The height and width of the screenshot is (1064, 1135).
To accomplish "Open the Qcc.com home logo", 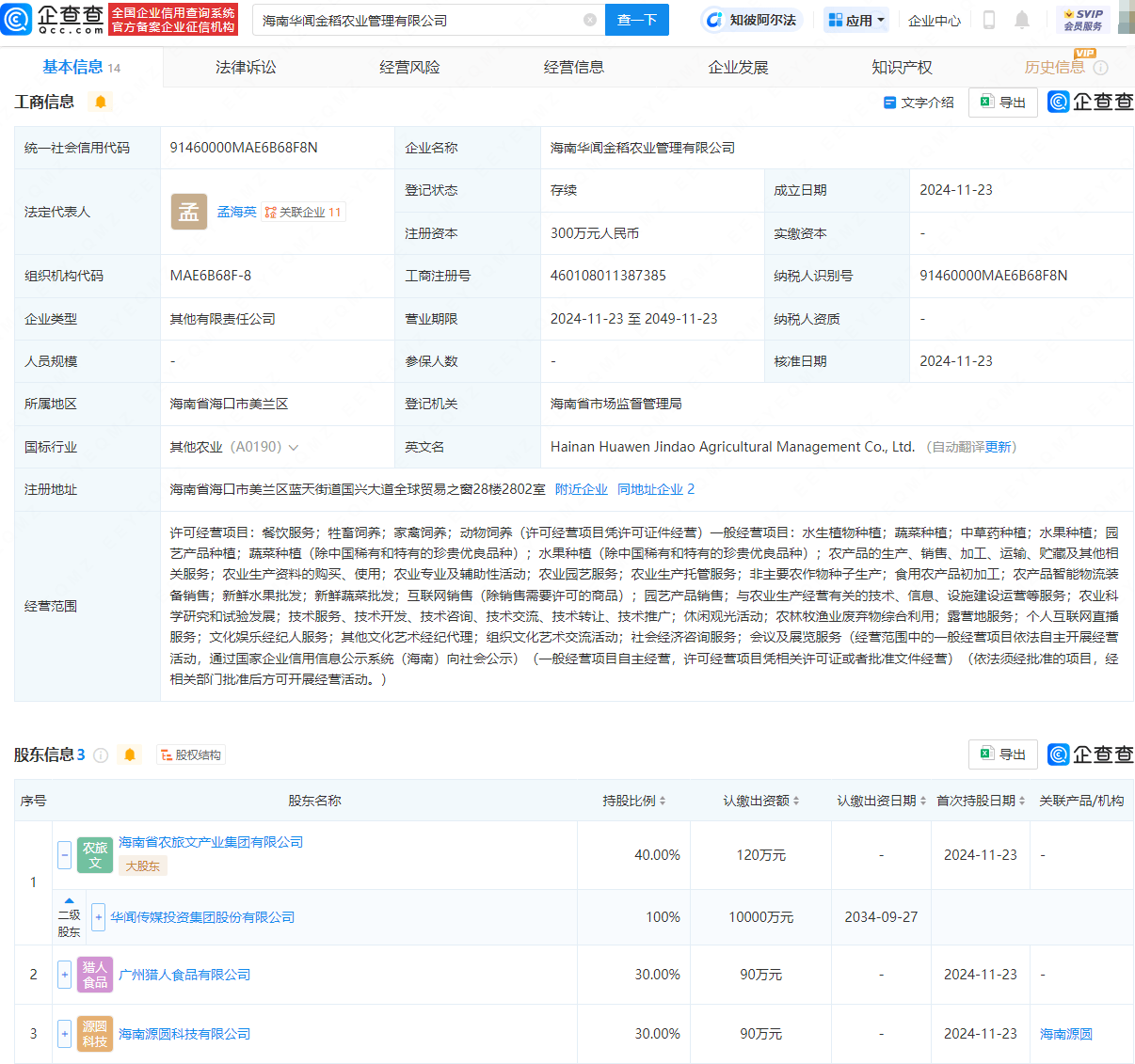I will pyautogui.click(x=53, y=19).
